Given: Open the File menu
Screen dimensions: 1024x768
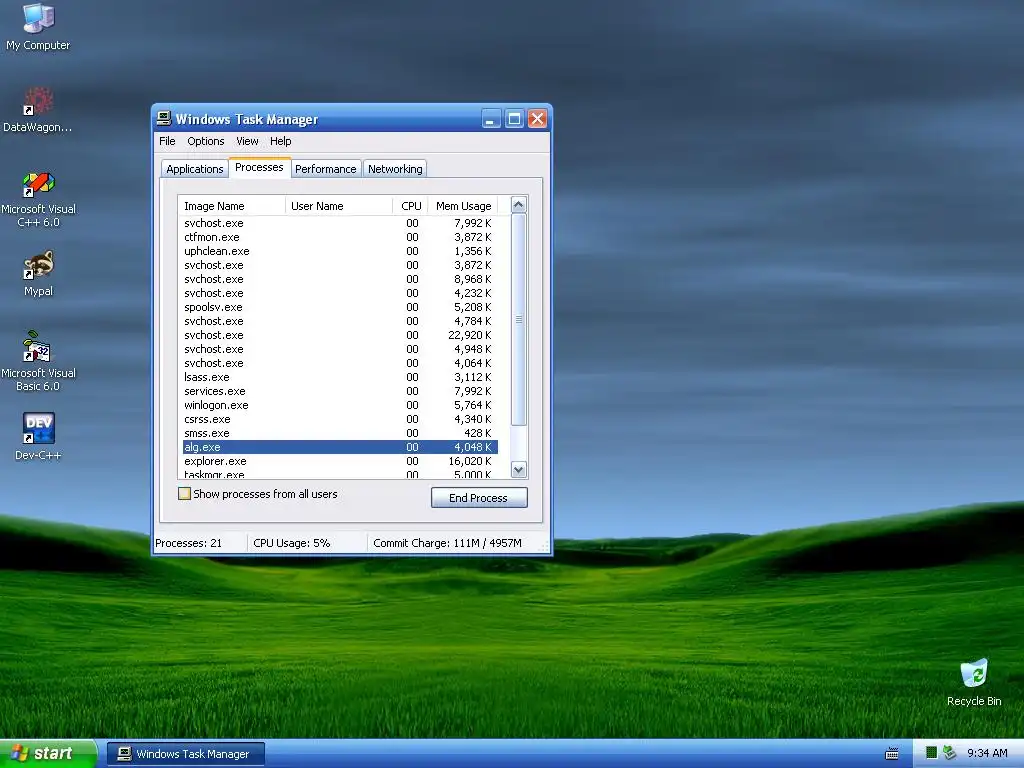Looking at the screenshot, I should 167,141.
